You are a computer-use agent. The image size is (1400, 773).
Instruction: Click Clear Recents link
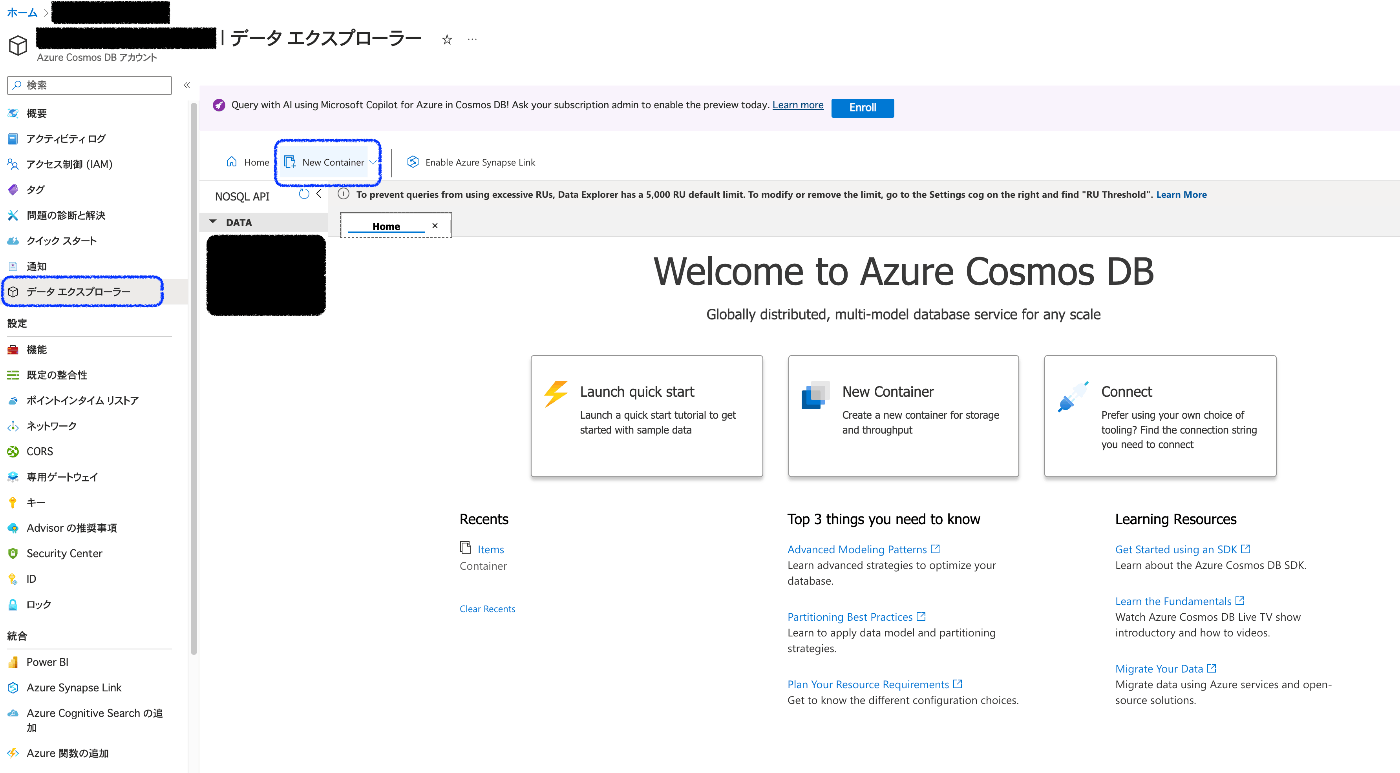(488, 609)
